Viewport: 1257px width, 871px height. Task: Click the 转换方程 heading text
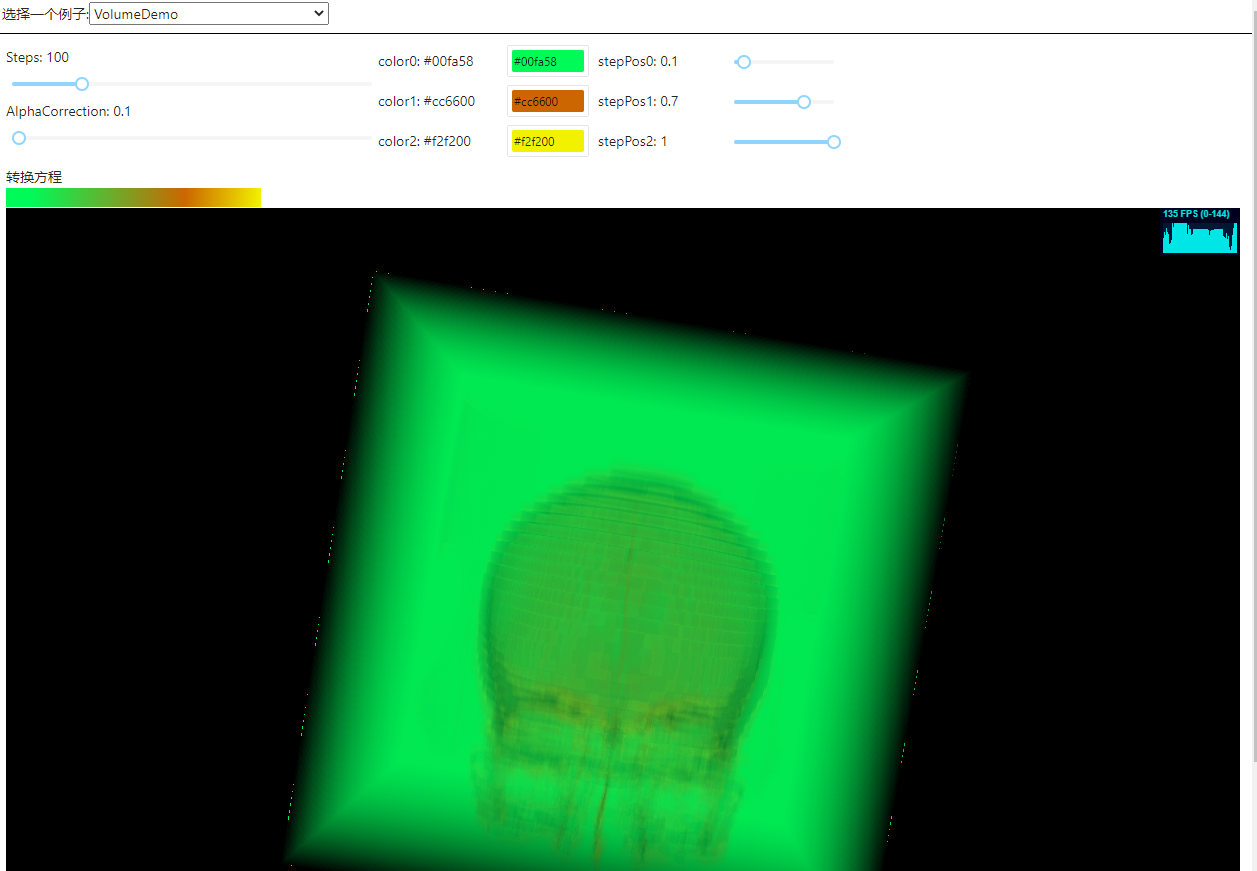(34, 177)
